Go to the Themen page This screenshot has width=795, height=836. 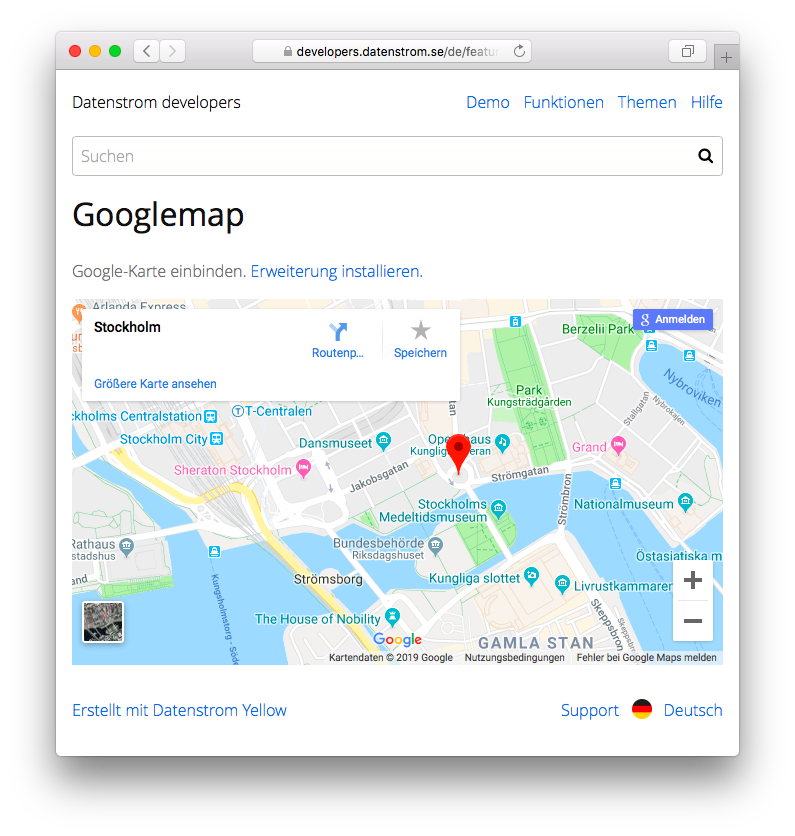[x=646, y=102]
